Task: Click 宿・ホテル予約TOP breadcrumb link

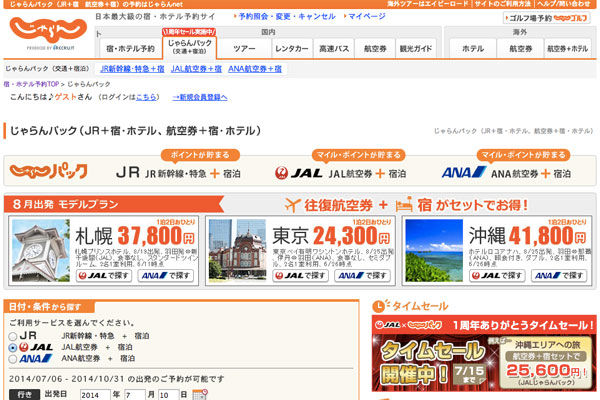Action: pos(31,84)
